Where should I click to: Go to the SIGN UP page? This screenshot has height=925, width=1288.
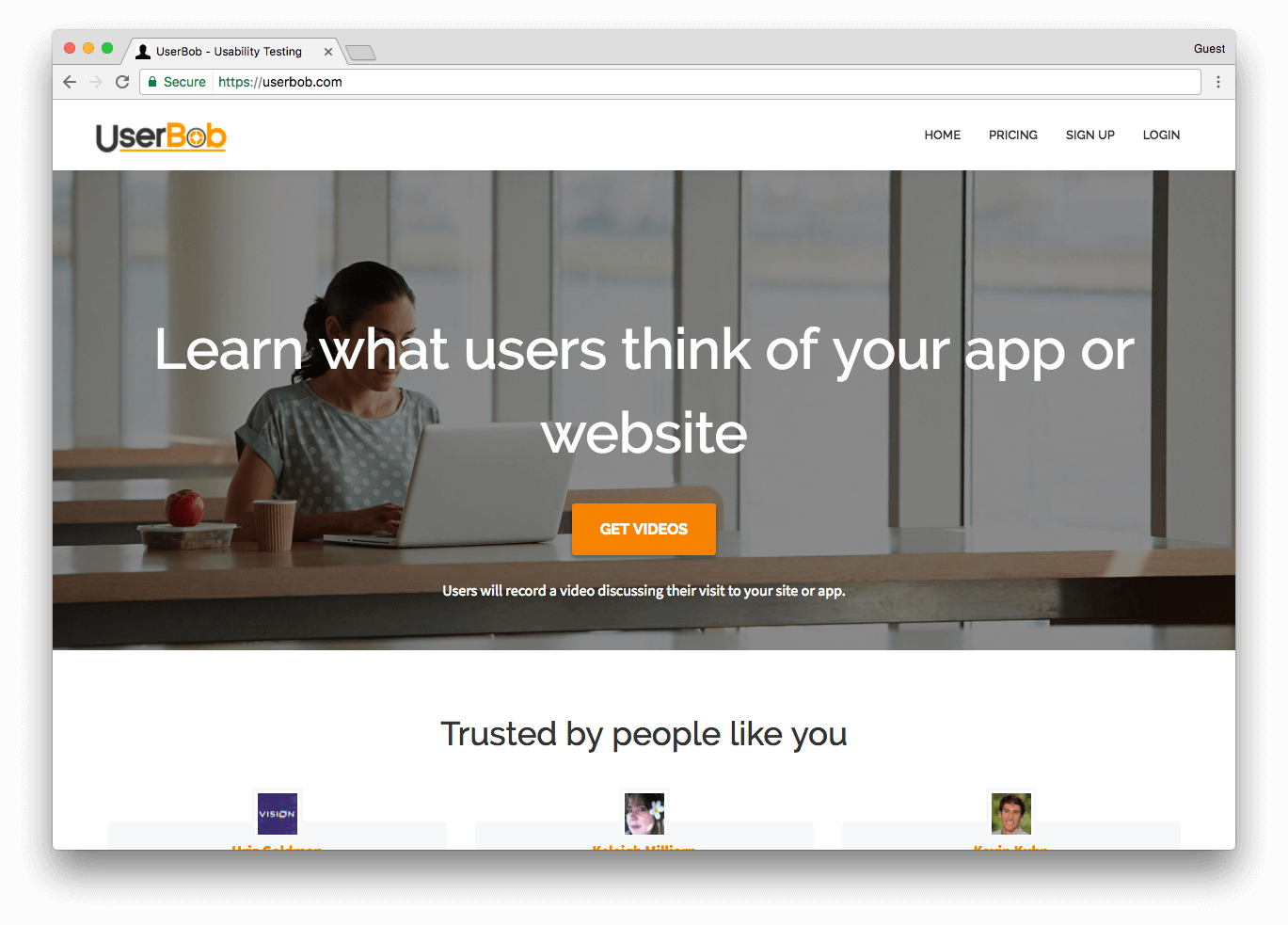(1089, 135)
